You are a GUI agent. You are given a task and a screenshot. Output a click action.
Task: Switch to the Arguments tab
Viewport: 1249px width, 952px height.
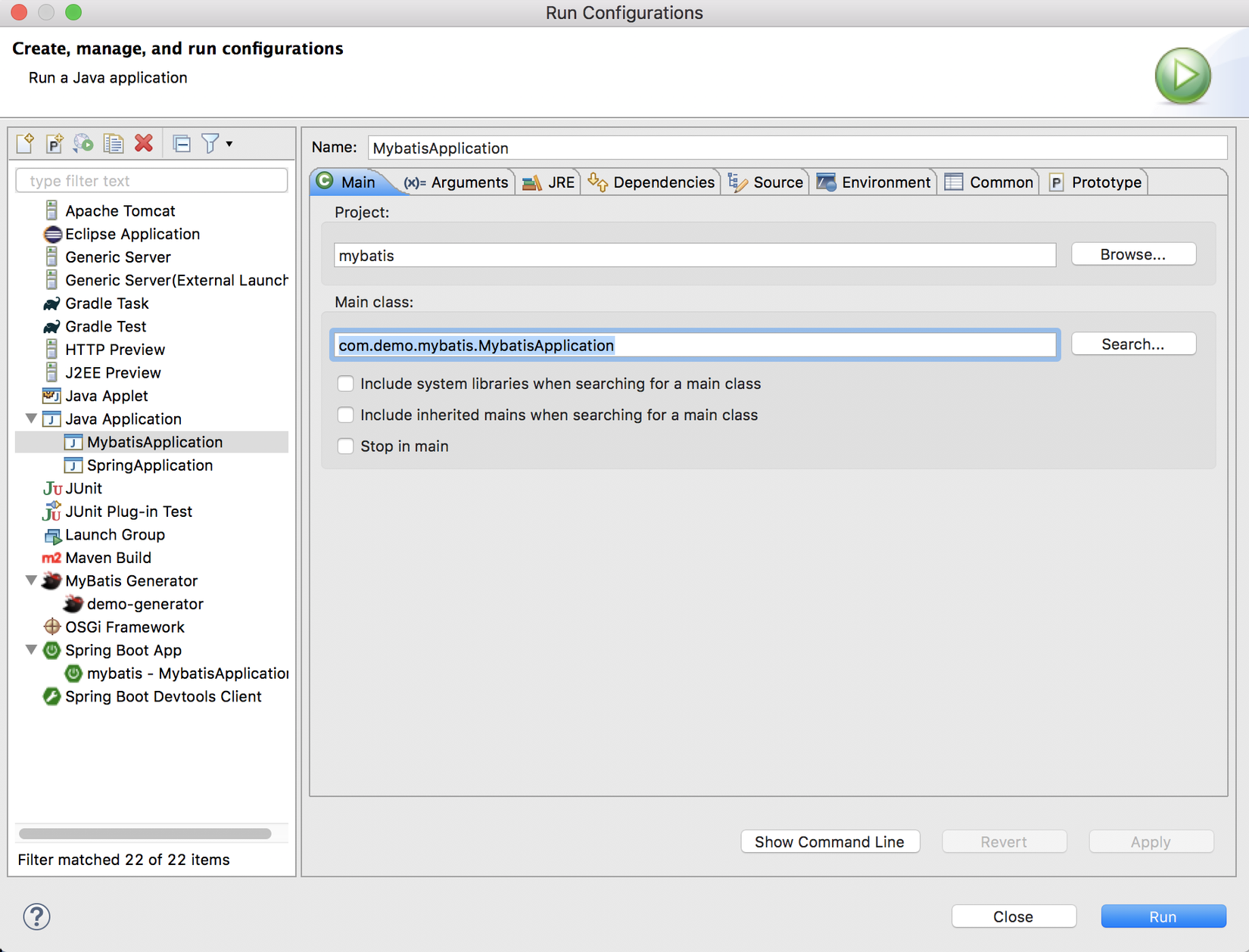pos(456,182)
